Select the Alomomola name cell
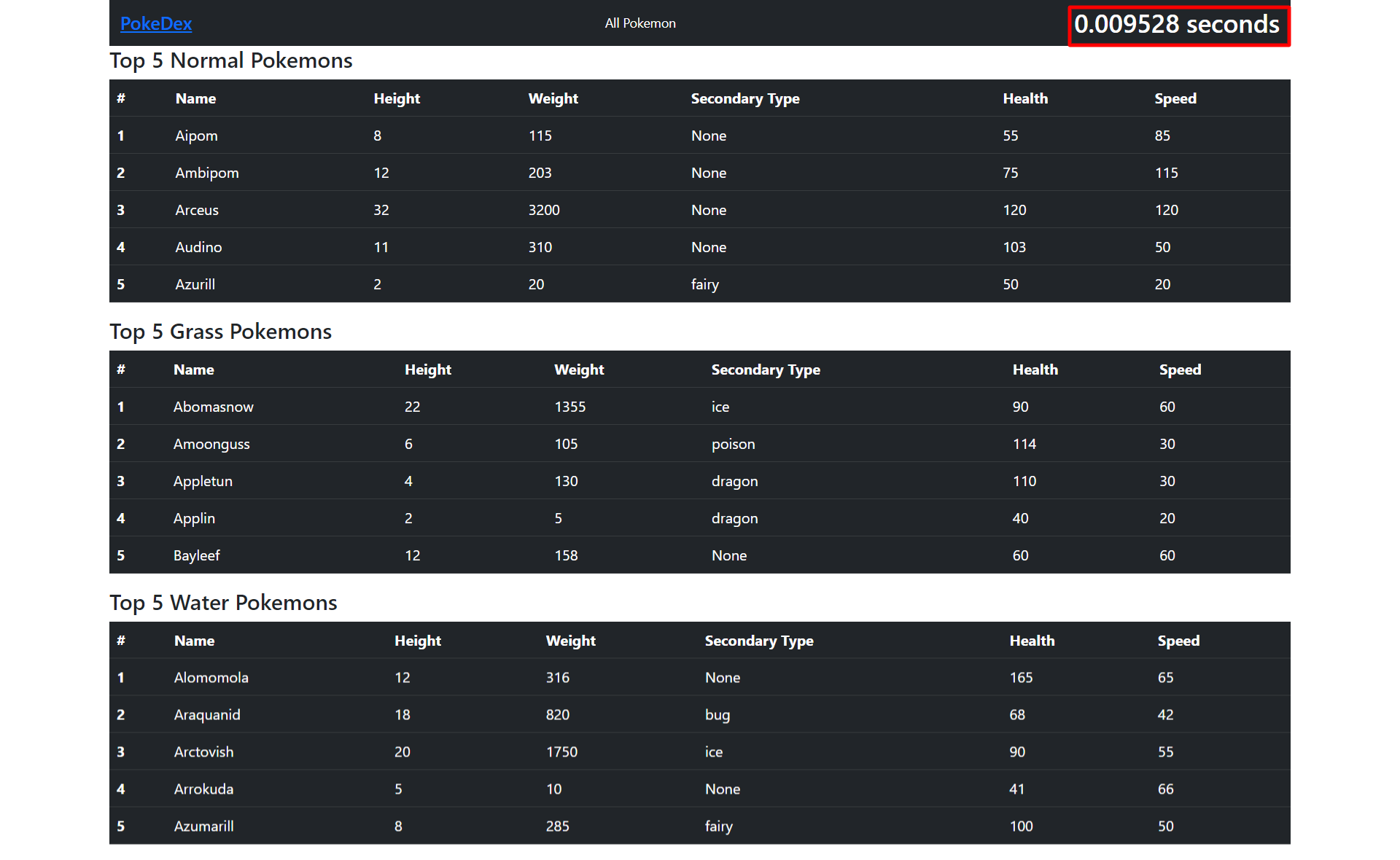1400x860 pixels. tap(211, 677)
